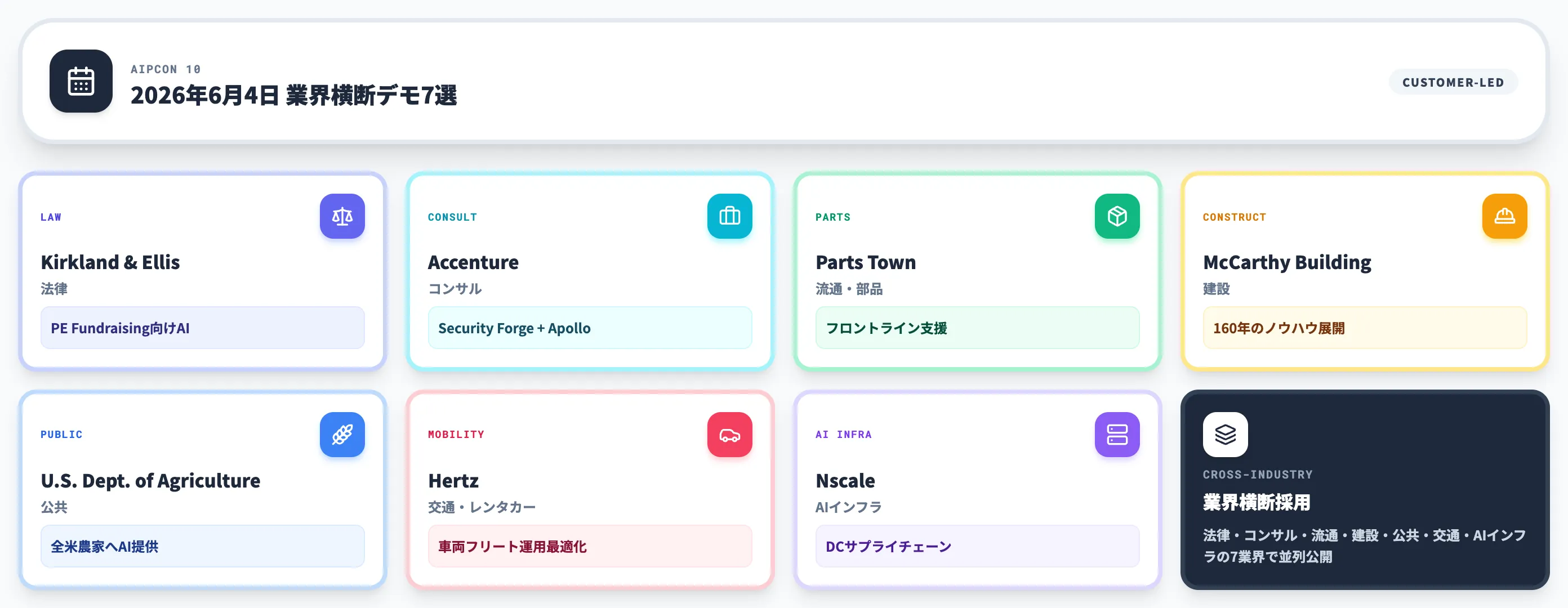Click the 法律 subtitle under Kirkland & Ellis
The width and height of the screenshot is (1568, 608).
tap(54, 288)
